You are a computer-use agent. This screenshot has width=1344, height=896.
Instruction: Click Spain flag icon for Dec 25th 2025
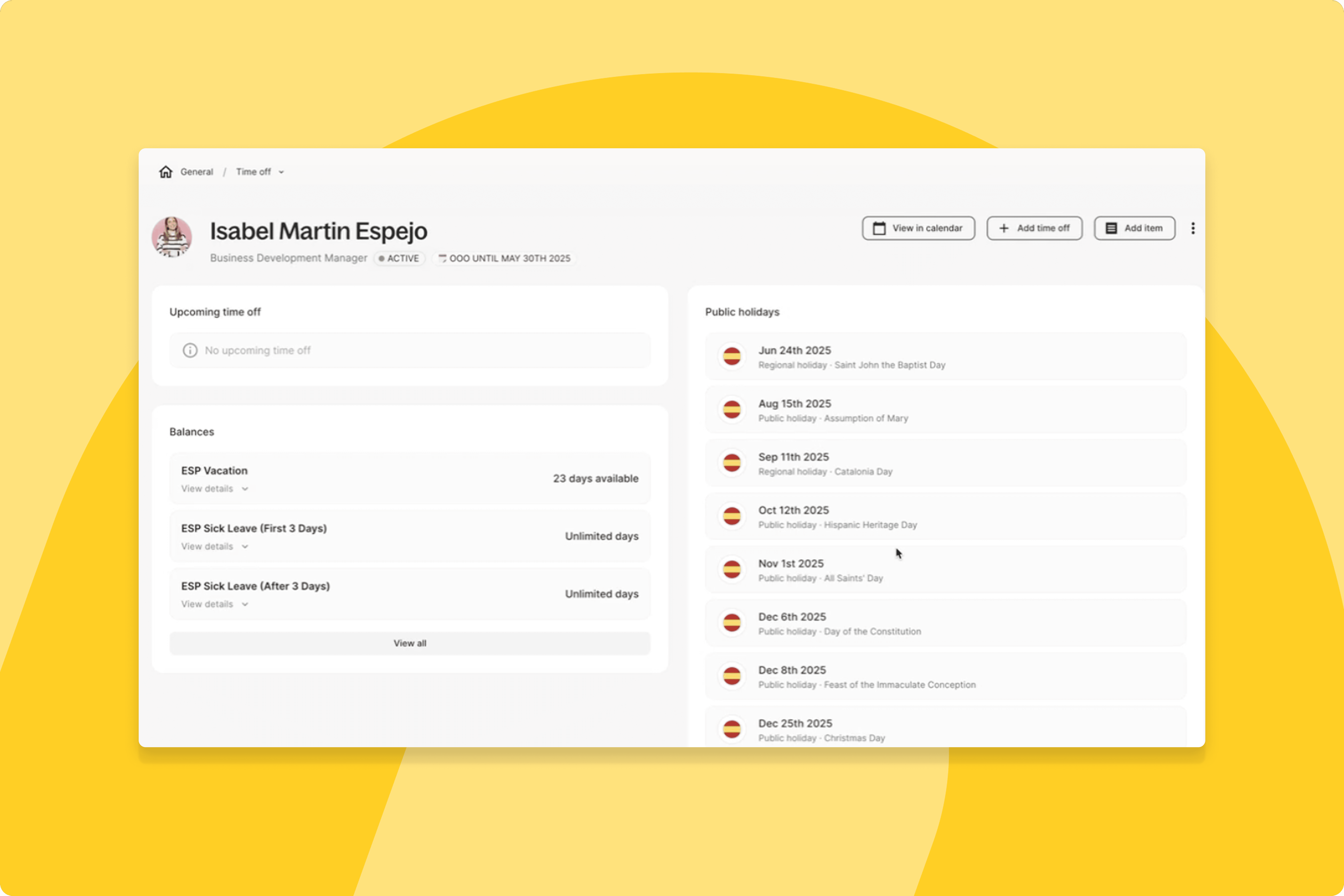tap(732, 729)
